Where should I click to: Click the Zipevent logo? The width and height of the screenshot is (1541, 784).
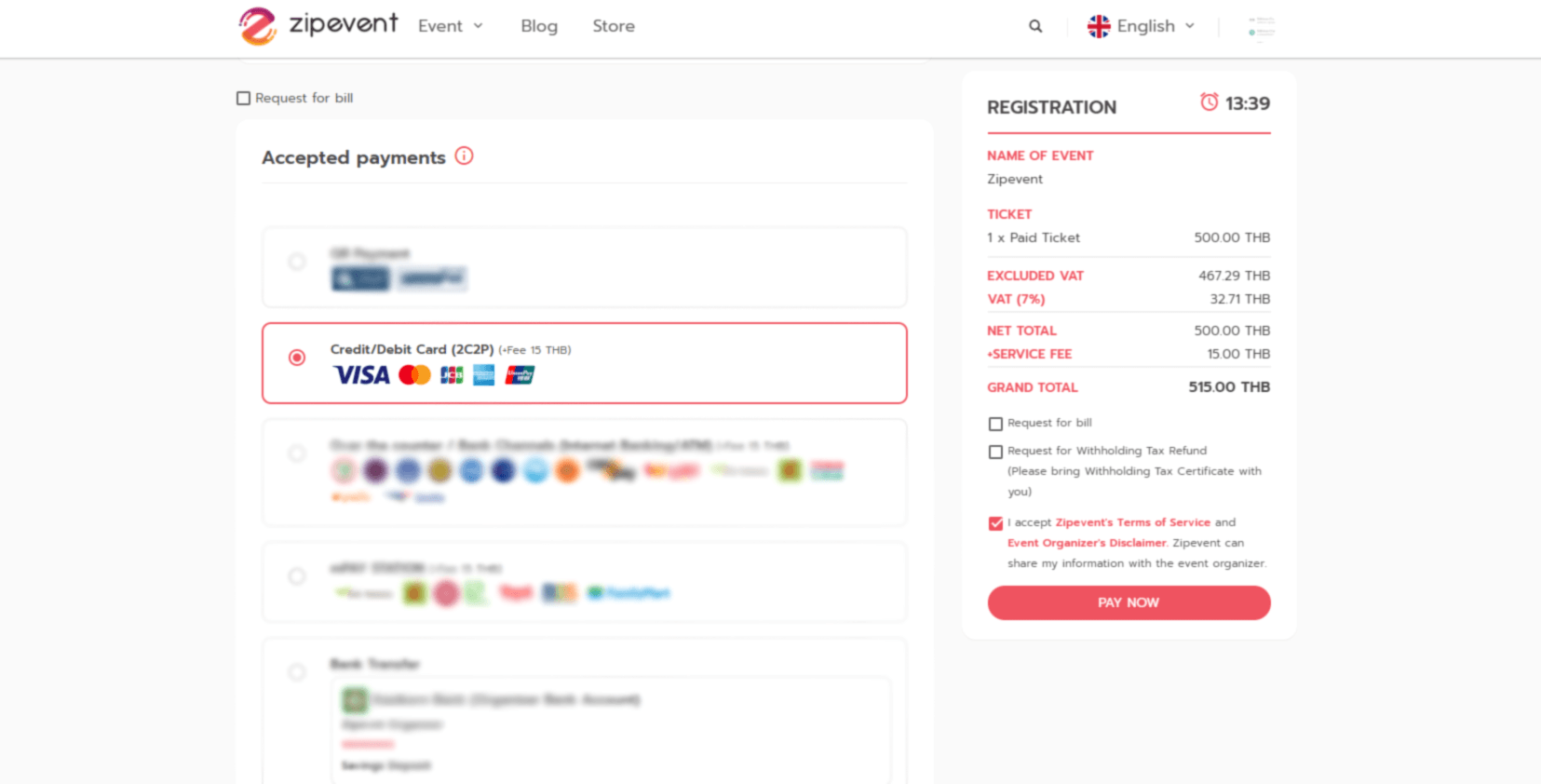coord(318,26)
